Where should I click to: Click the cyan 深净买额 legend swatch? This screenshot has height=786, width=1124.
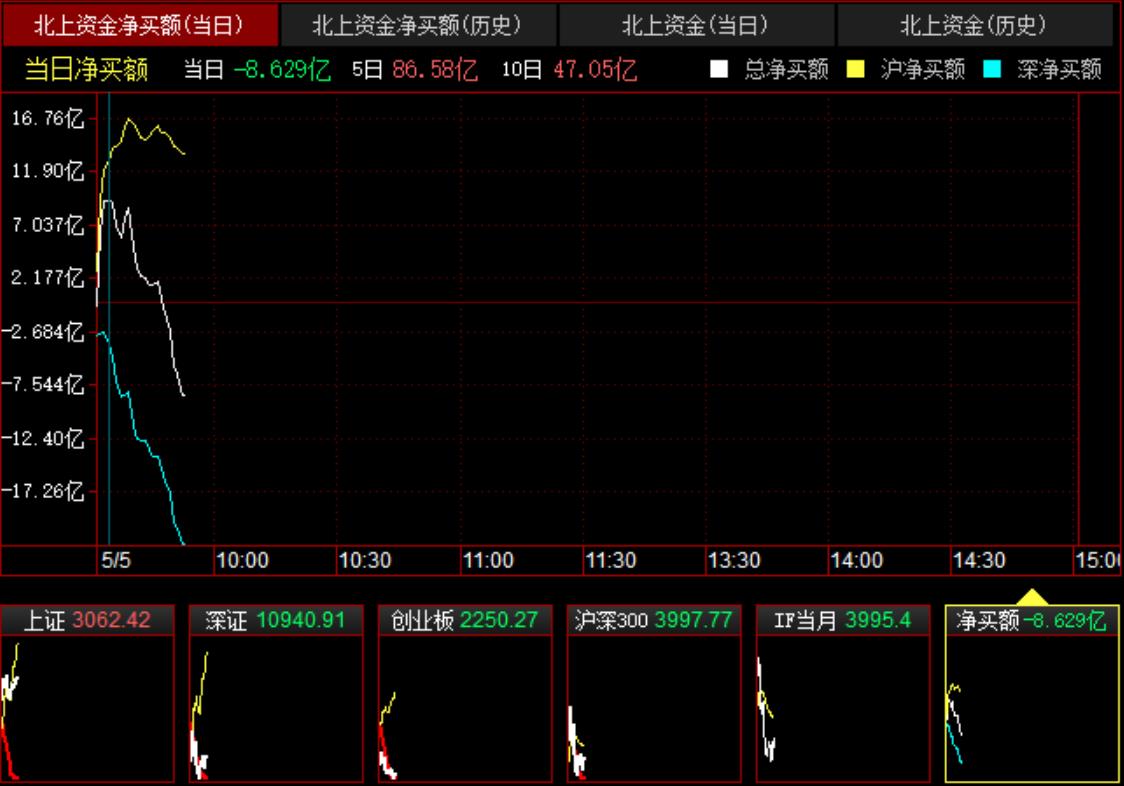pos(992,70)
